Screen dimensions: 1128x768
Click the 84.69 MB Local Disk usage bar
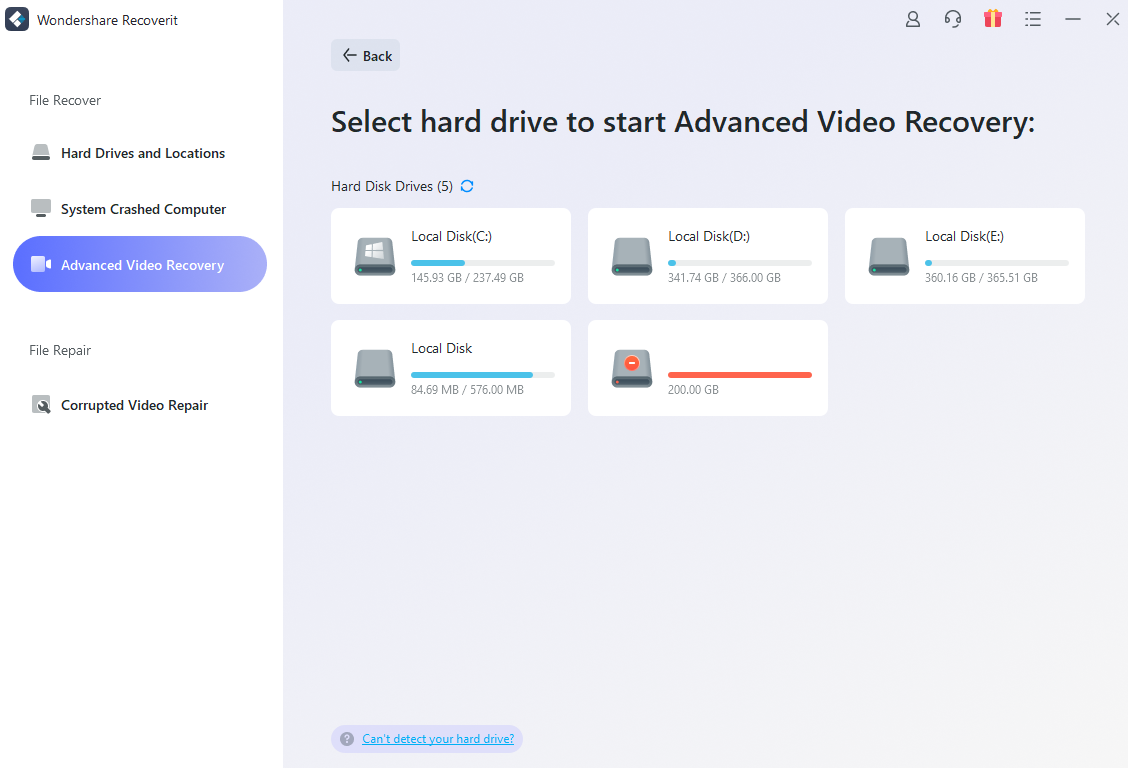coord(483,375)
